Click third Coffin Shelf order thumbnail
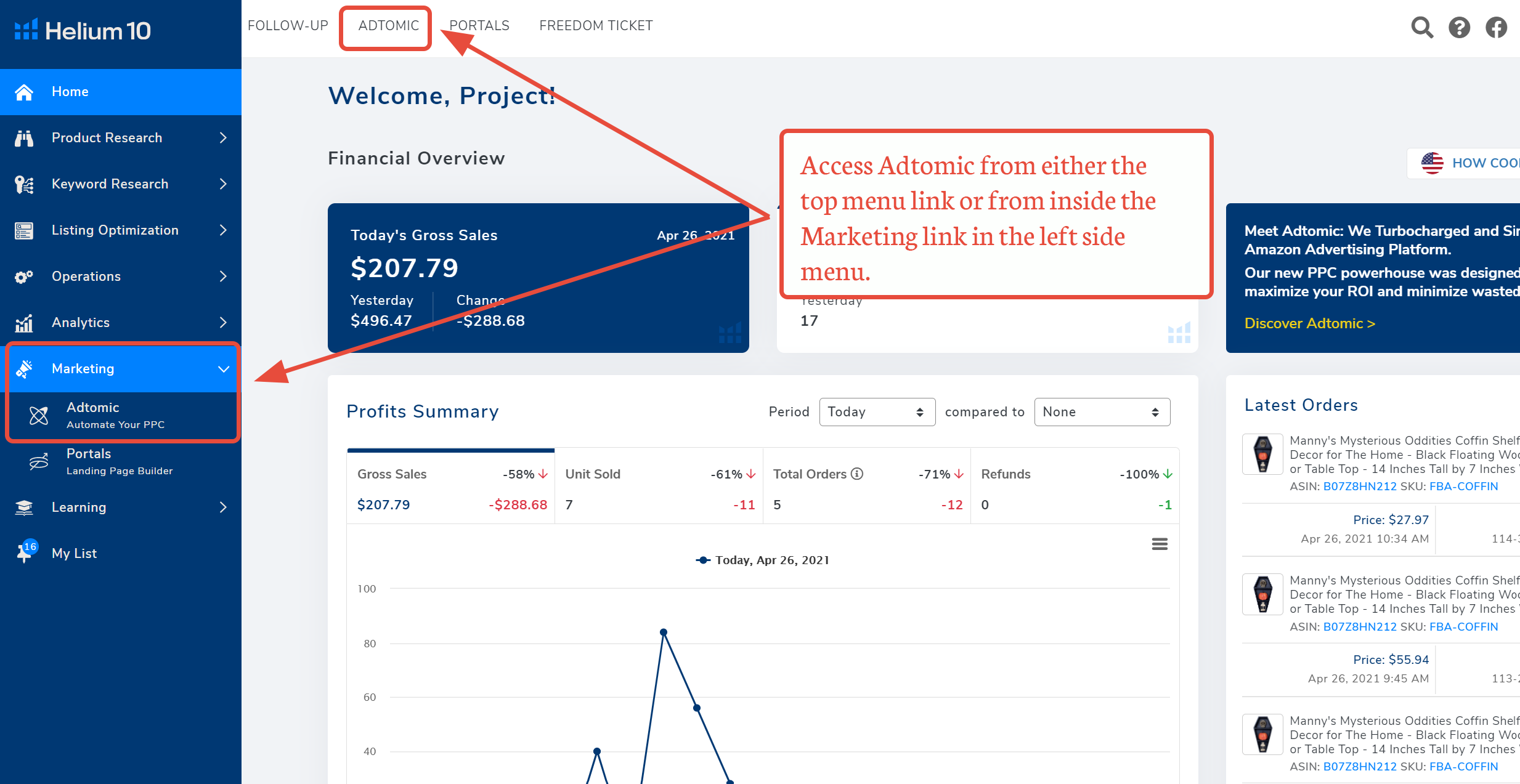This screenshot has width=1520, height=784. [x=1262, y=734]
